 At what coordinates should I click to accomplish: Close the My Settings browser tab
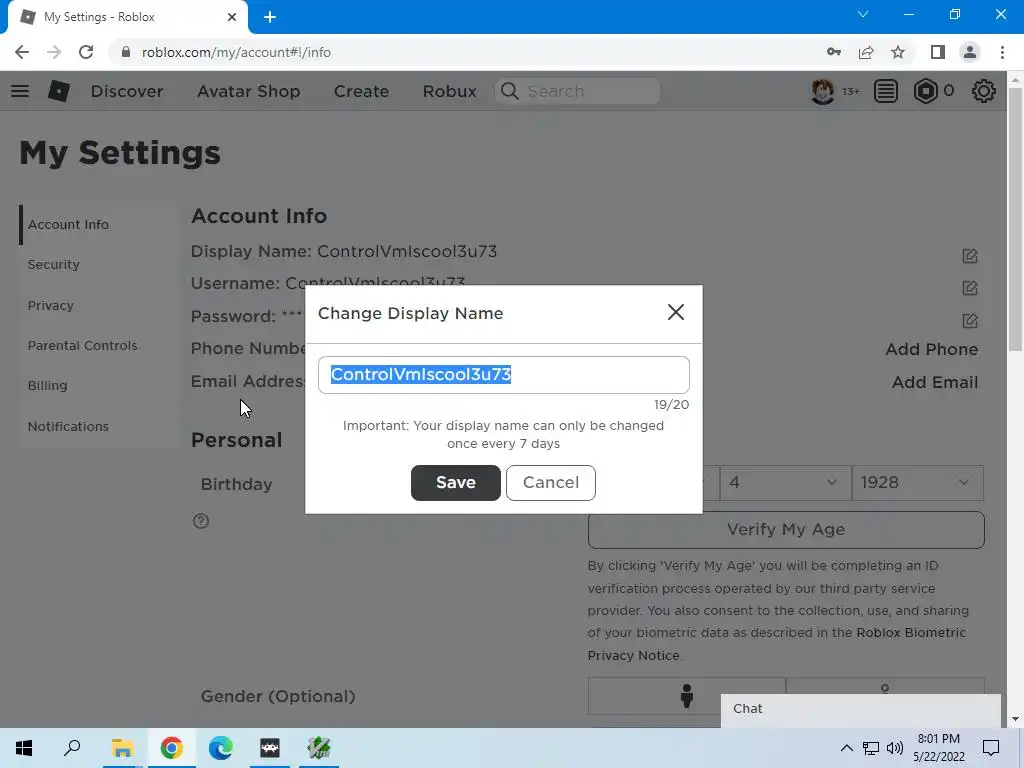(232, 17)
